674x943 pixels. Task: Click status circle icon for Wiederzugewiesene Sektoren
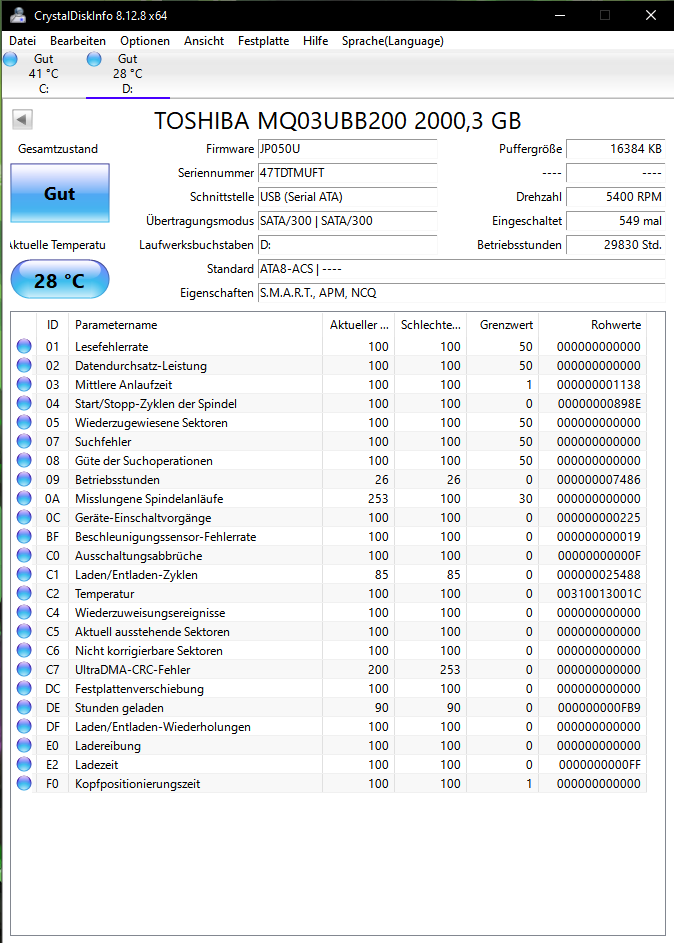click(x=24, y=422)
